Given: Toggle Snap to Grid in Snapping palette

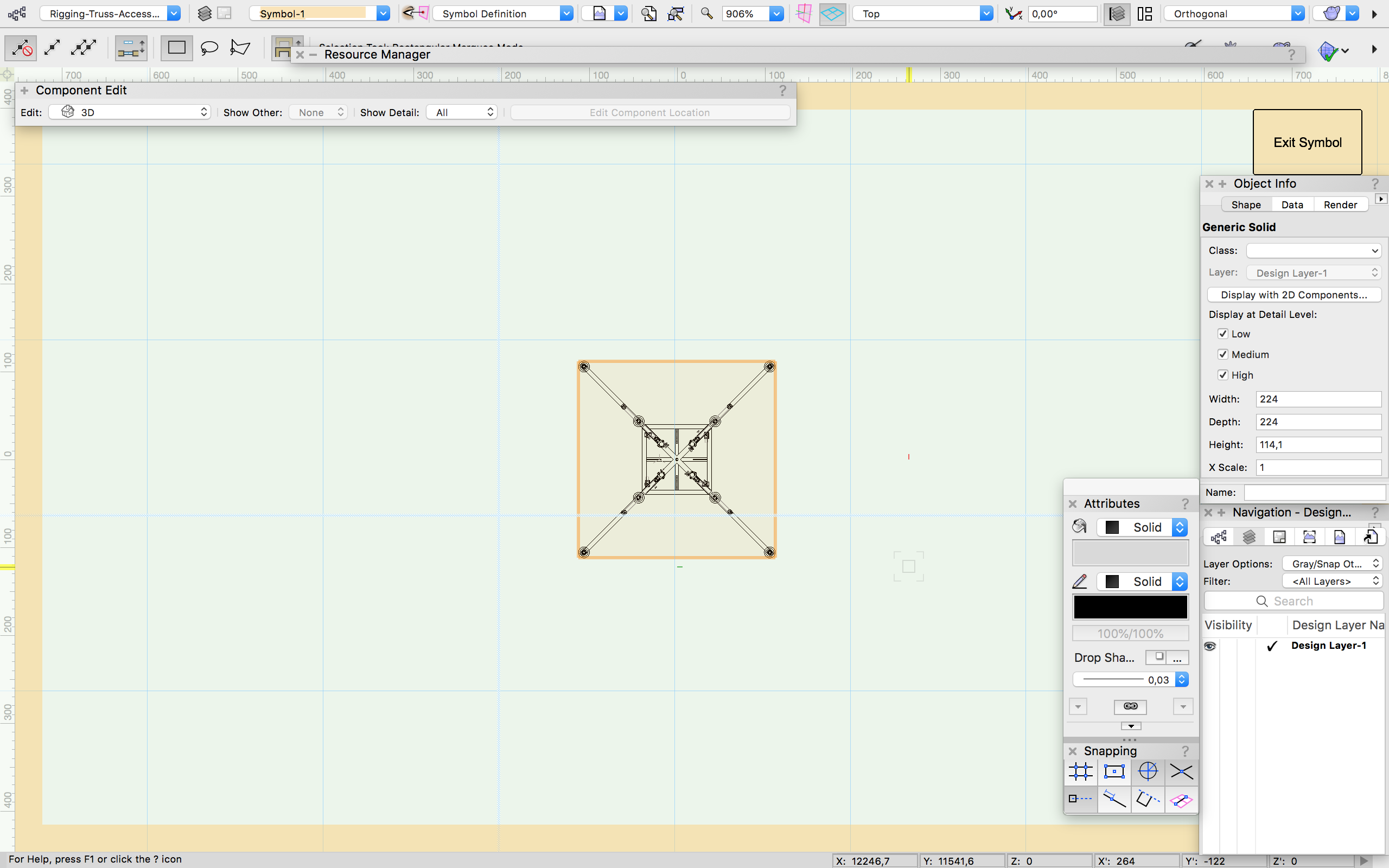Looking at the screenshot, I should (x=1080, y=771).
